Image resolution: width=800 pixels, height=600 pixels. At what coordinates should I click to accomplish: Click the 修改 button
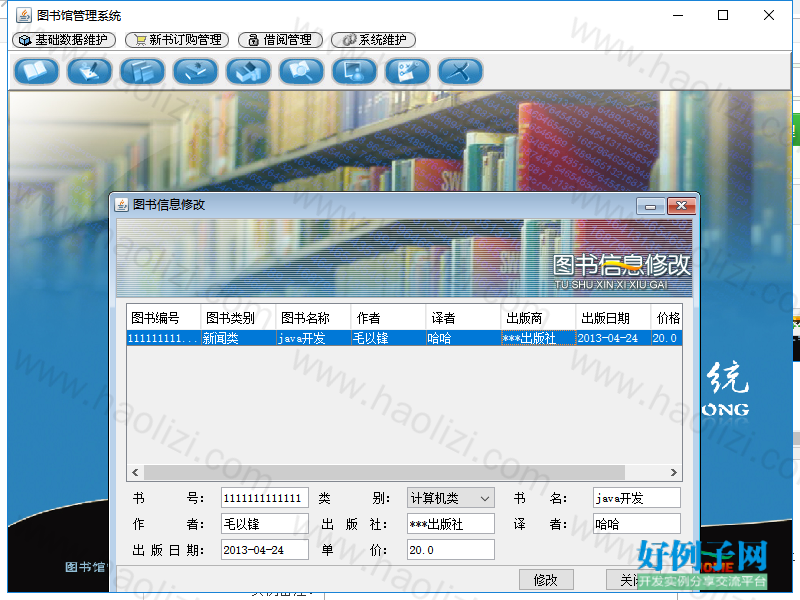pyautogui.click(x=546, y=580)
